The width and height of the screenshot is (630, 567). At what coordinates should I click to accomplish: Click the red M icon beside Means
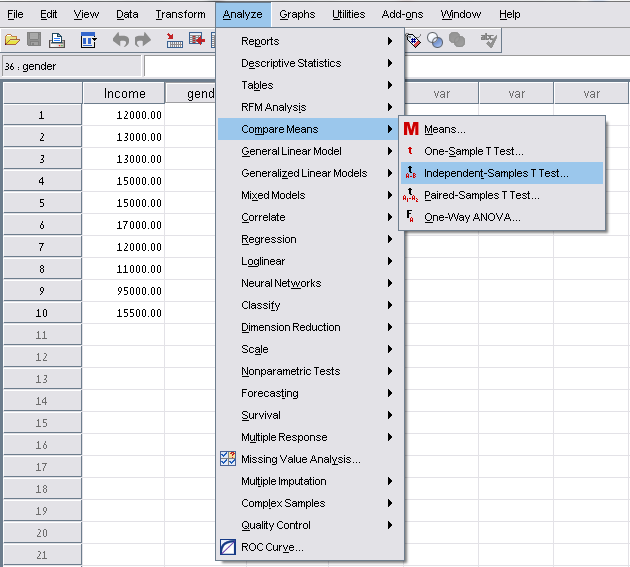[411, 129]
